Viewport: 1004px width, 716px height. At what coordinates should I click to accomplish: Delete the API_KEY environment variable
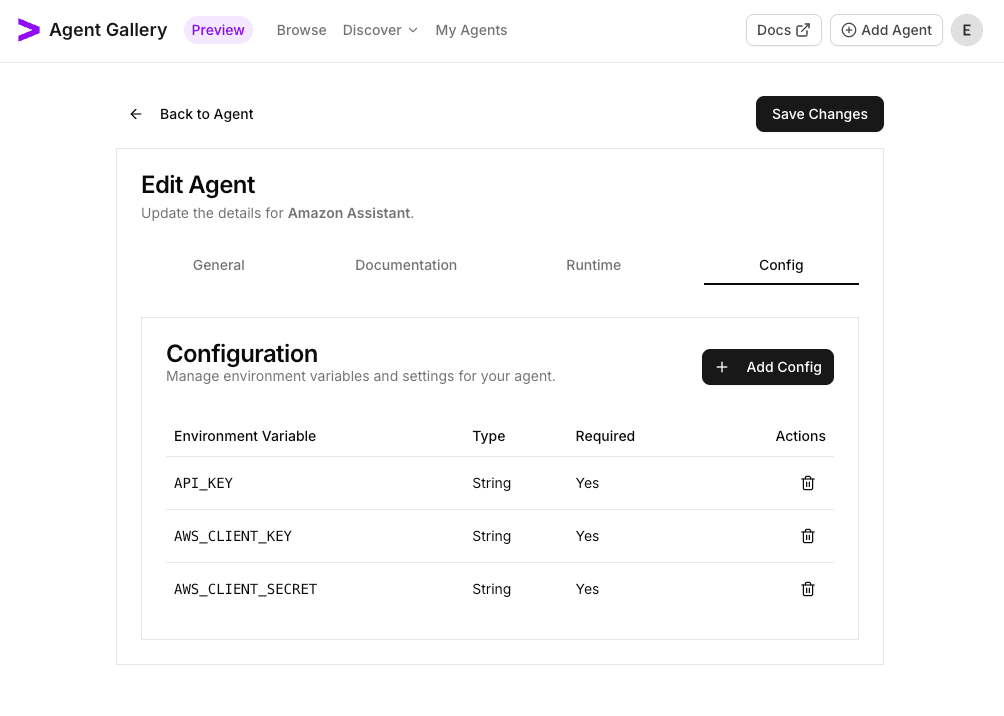coord(808,483)
